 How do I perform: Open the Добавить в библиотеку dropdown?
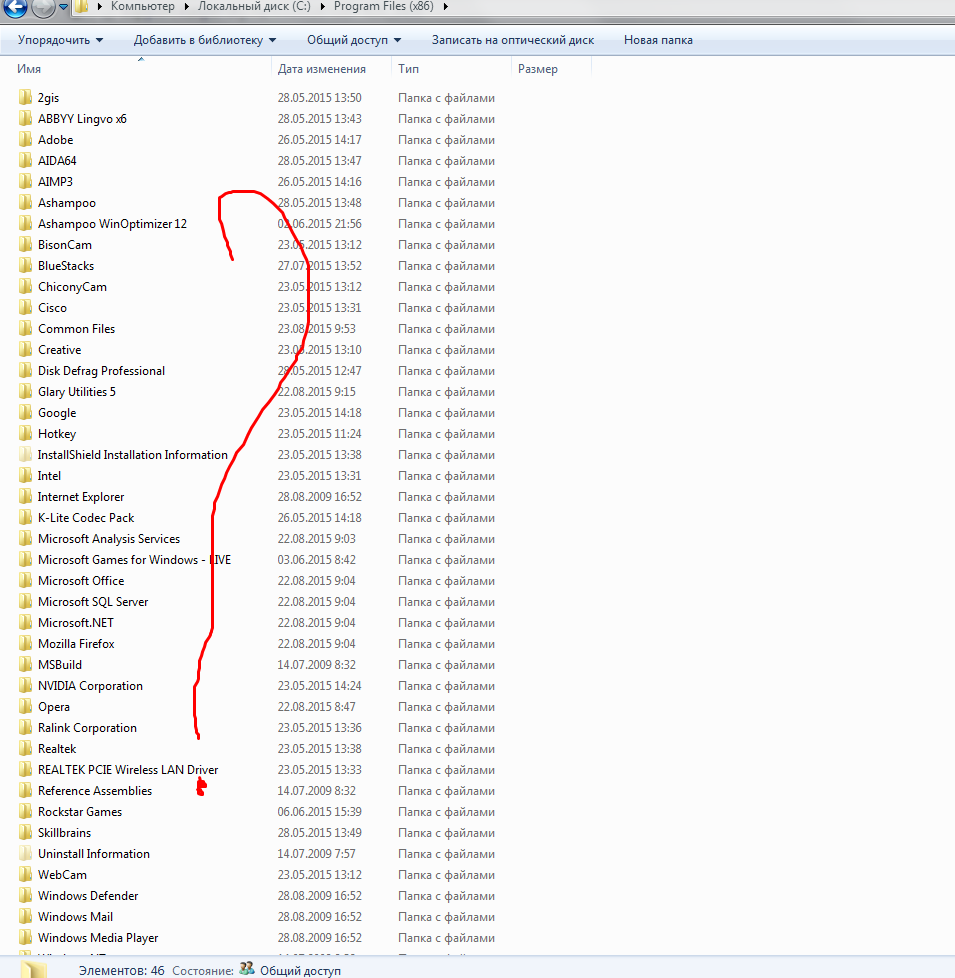[x=205, y=40]
